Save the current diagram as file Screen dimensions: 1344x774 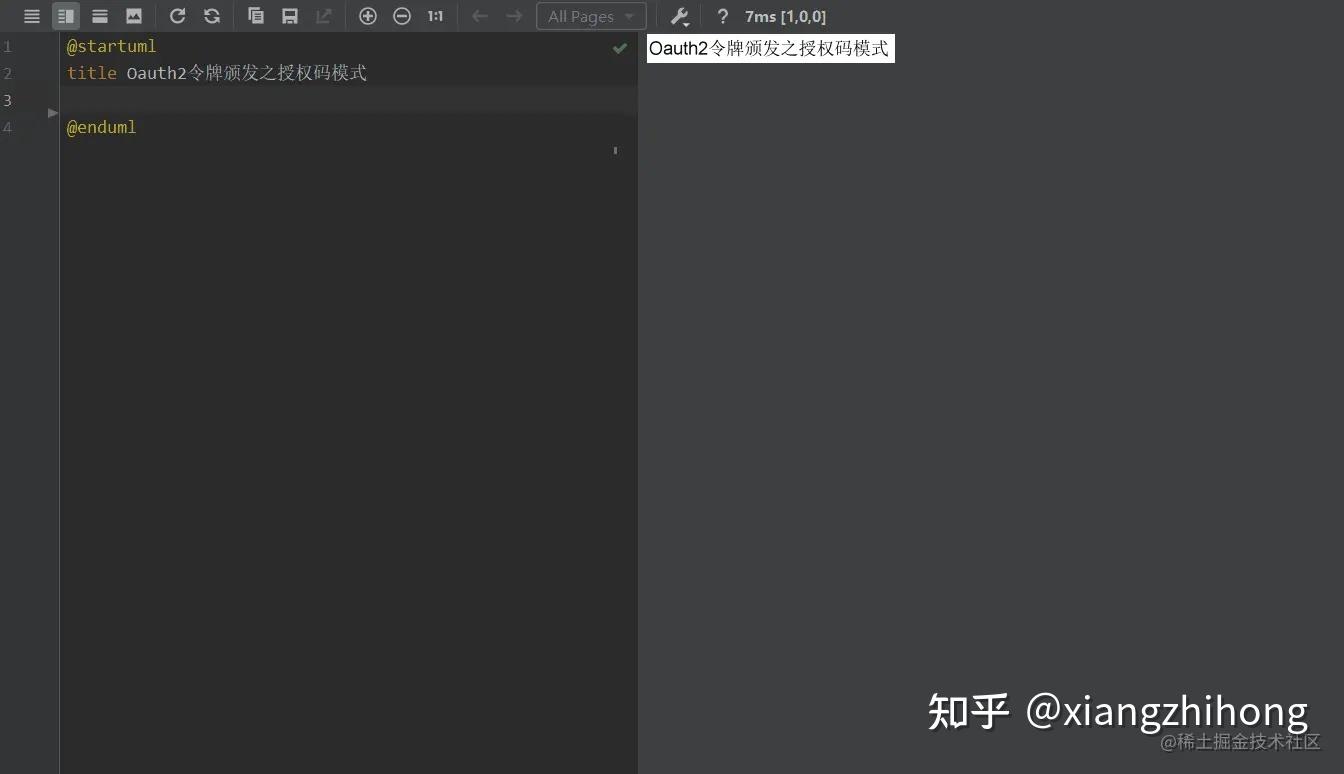coord(290,16)
